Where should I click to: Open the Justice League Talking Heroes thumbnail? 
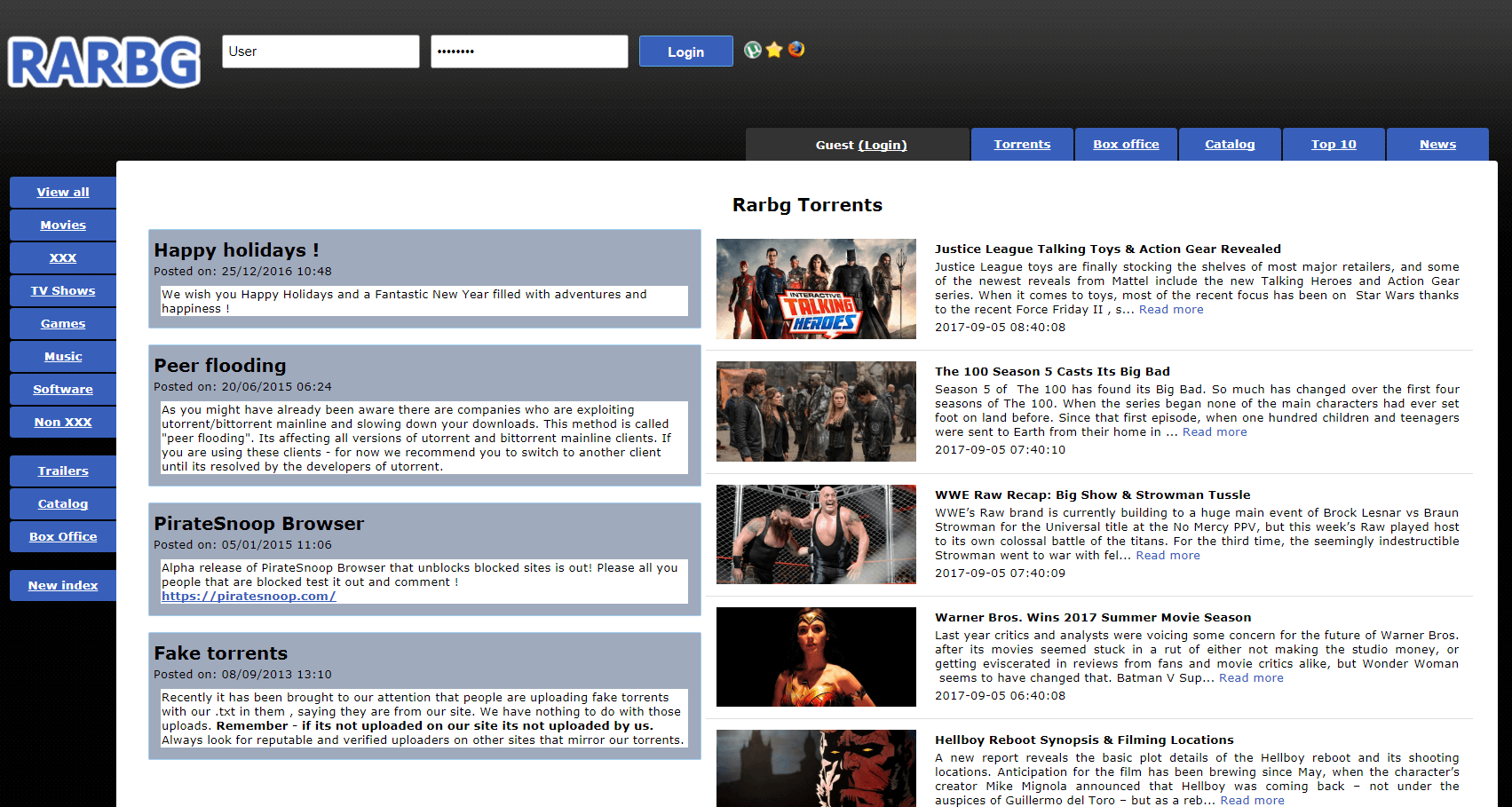(x=816, y=289)
